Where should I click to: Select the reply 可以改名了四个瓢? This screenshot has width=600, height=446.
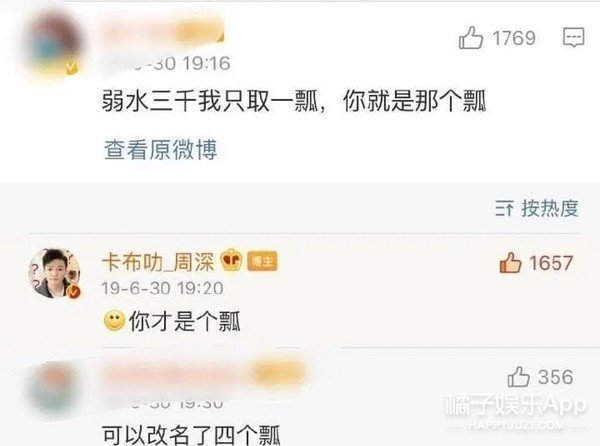point(191,435)
